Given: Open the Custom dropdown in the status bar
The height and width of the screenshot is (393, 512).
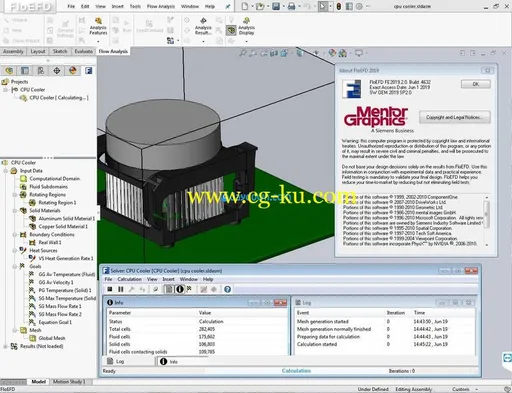Looking at the screenshot, I should click(x=464, y=389).
